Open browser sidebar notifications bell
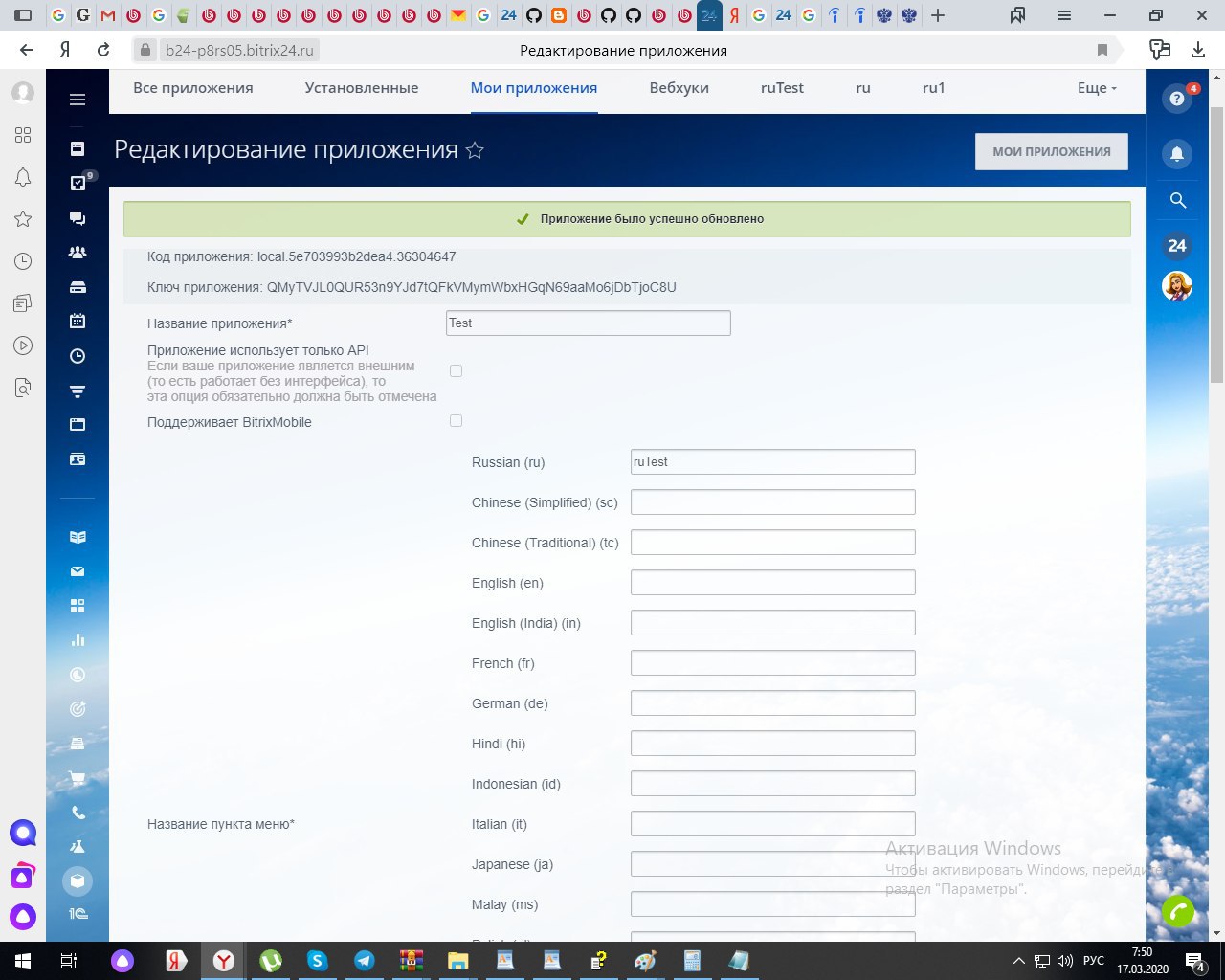Image resolution: width=1225 pixels, height=980 pixels. [23, 177]
